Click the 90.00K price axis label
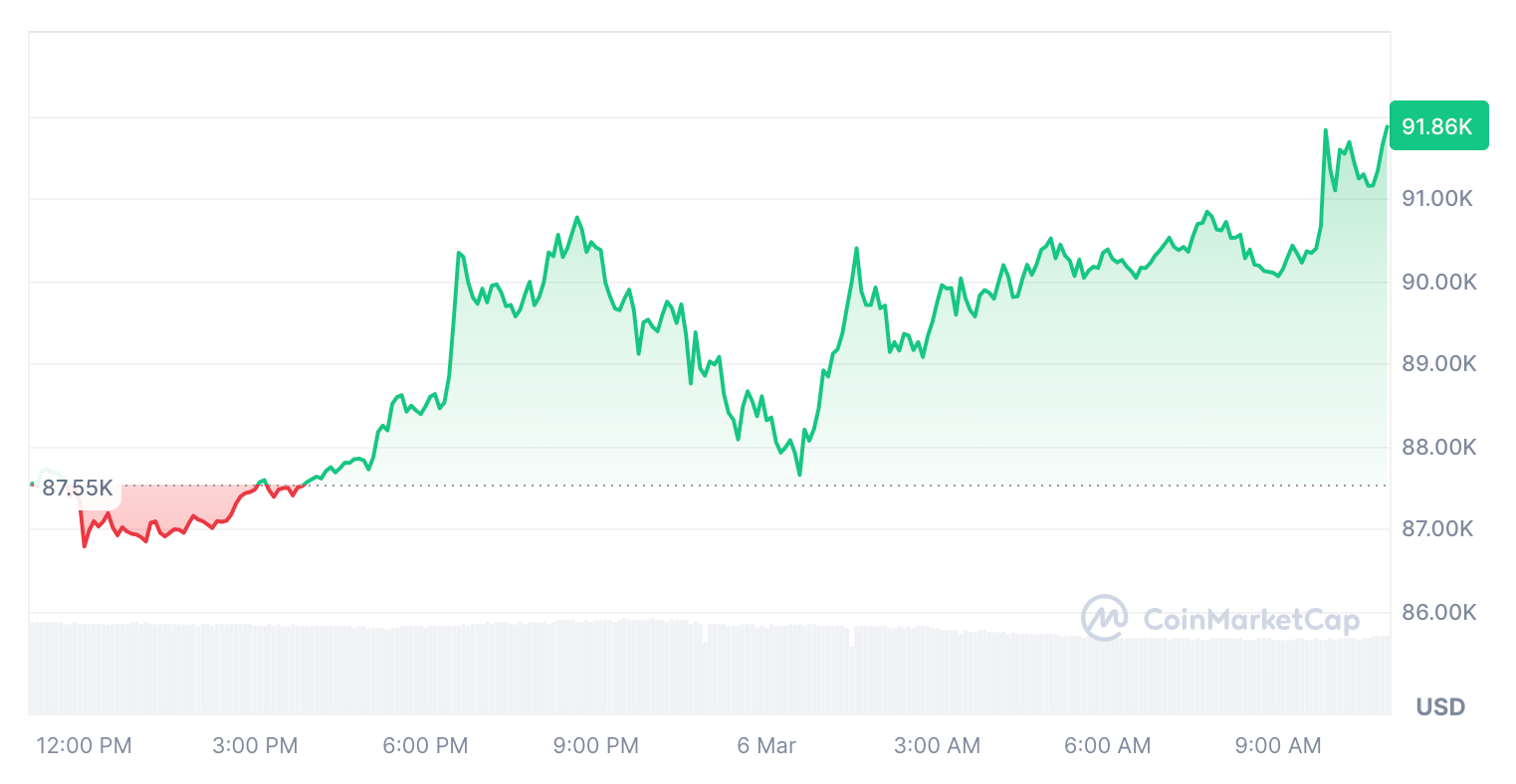Viewport: 1516px width, 784px height. click(1437, 283)
